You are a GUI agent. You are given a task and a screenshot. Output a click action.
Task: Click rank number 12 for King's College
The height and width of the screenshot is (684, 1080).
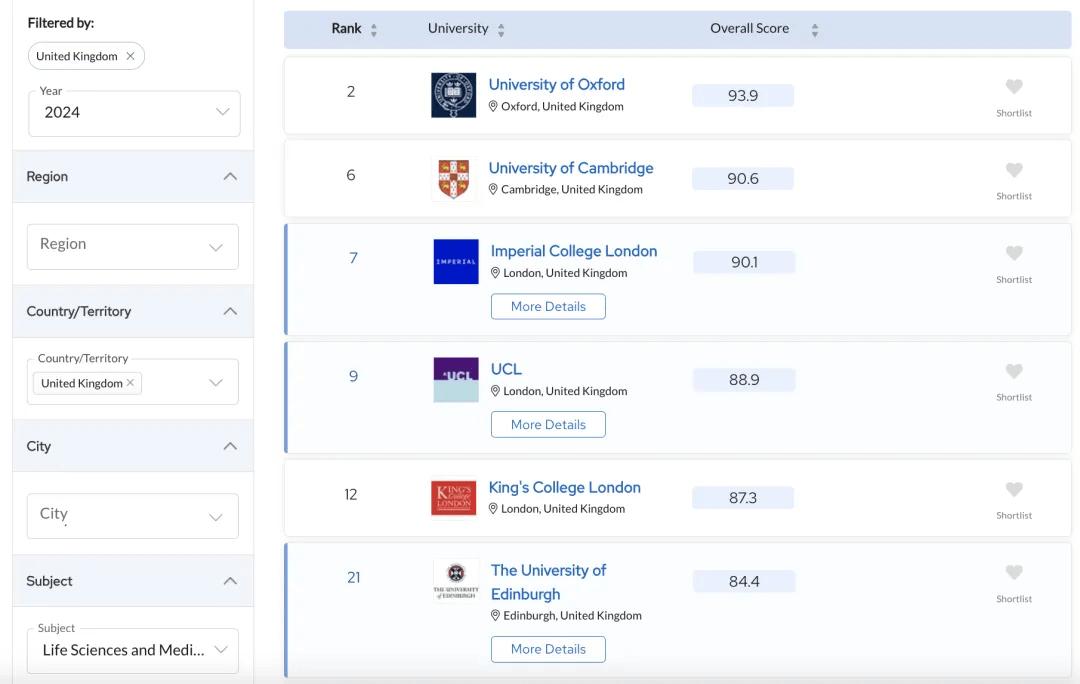click(351, 494)
